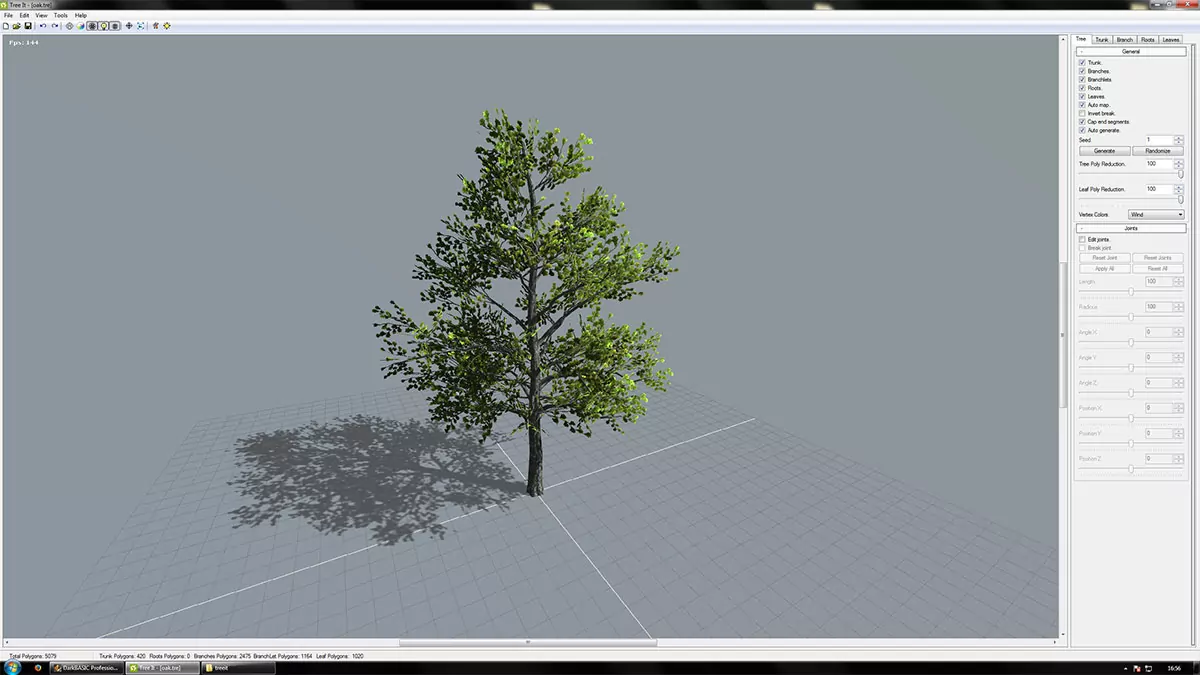Click the four-arrow move icon
1200x675 pixels.
(x=129, y=26)
